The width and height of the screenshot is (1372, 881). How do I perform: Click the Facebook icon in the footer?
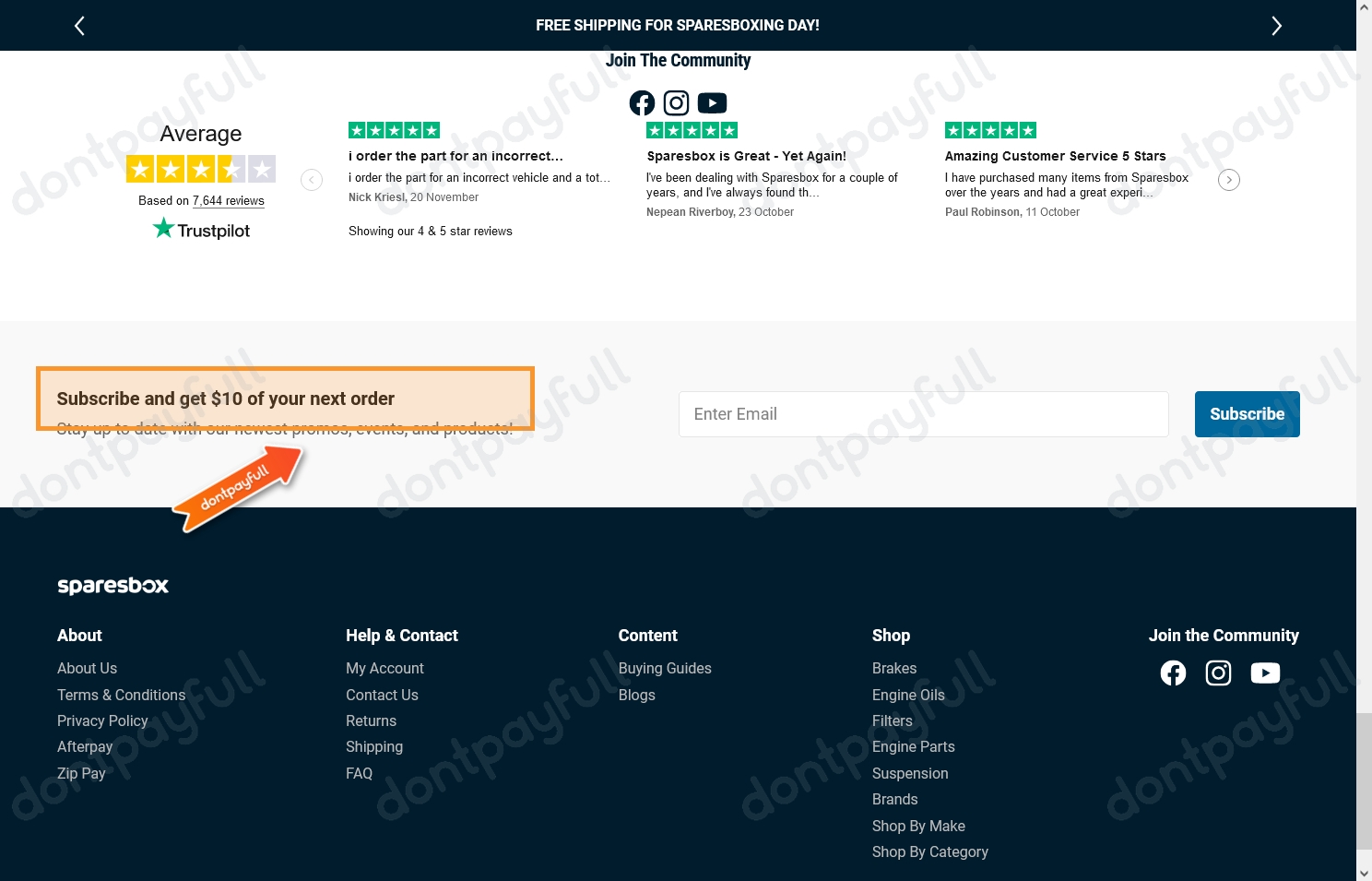click(x=1173, y=673)
